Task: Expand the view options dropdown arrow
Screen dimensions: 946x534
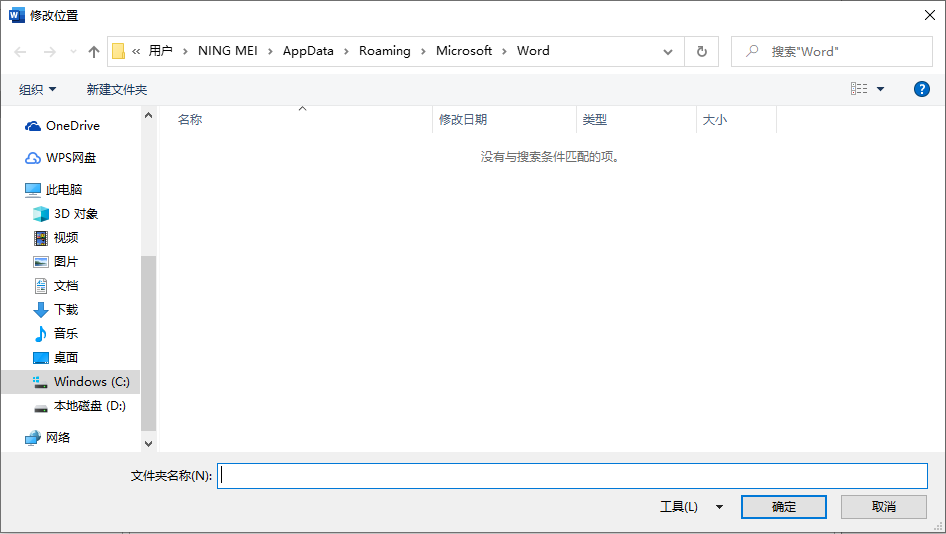Action: coord(880,89)
